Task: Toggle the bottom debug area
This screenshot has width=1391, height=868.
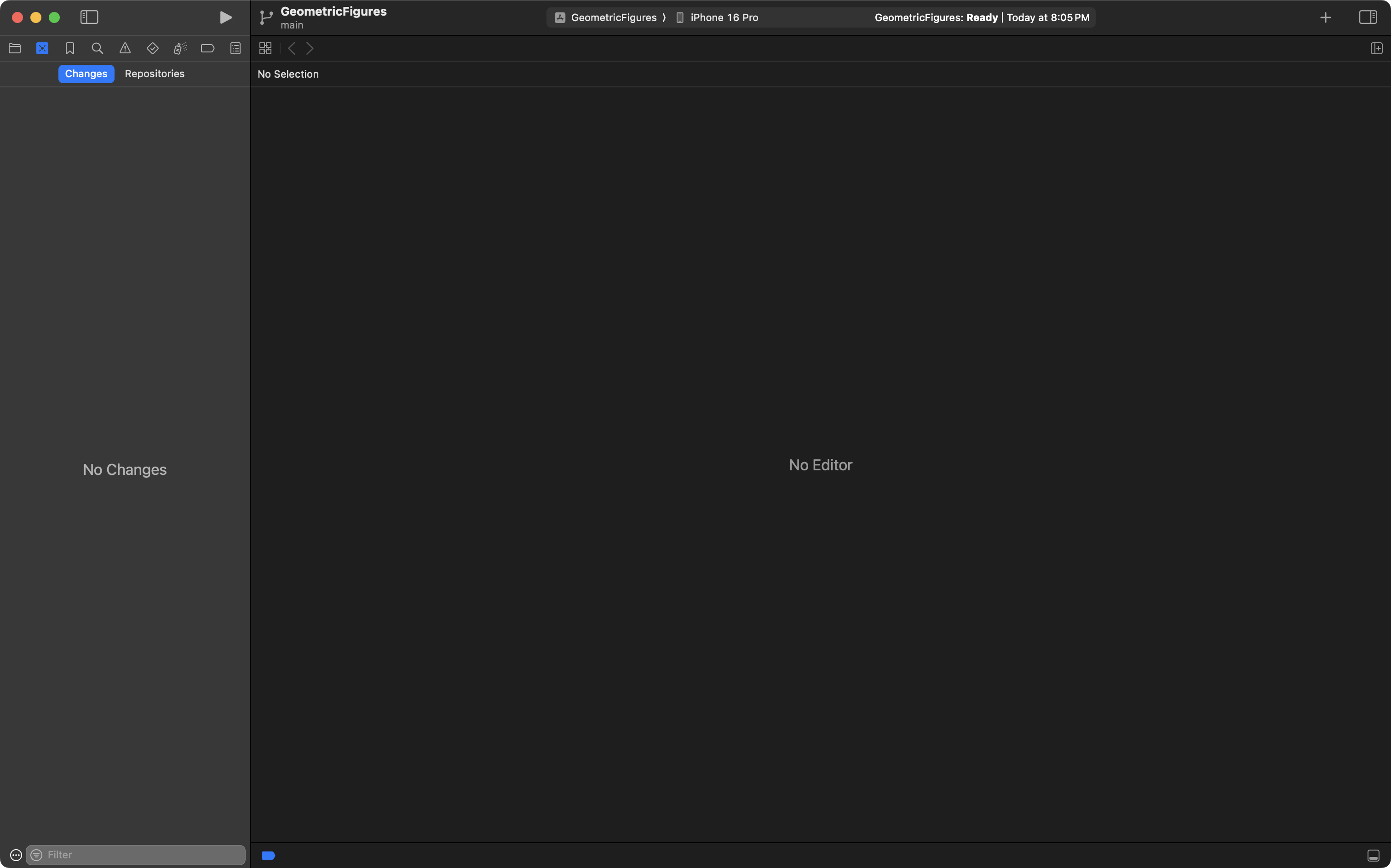Action: pyautogui.click(x=1373, y=856)
